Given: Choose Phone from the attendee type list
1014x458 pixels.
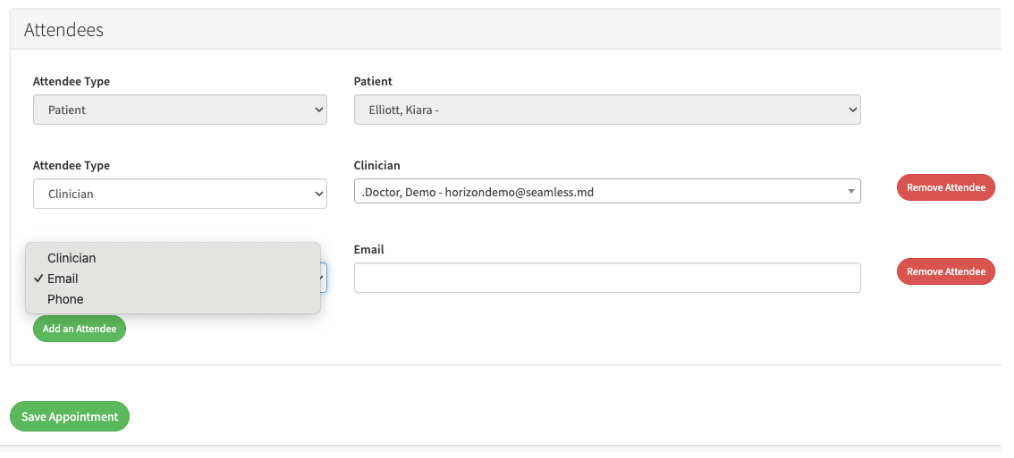Looking at the screenshot, I should (66, 299).
